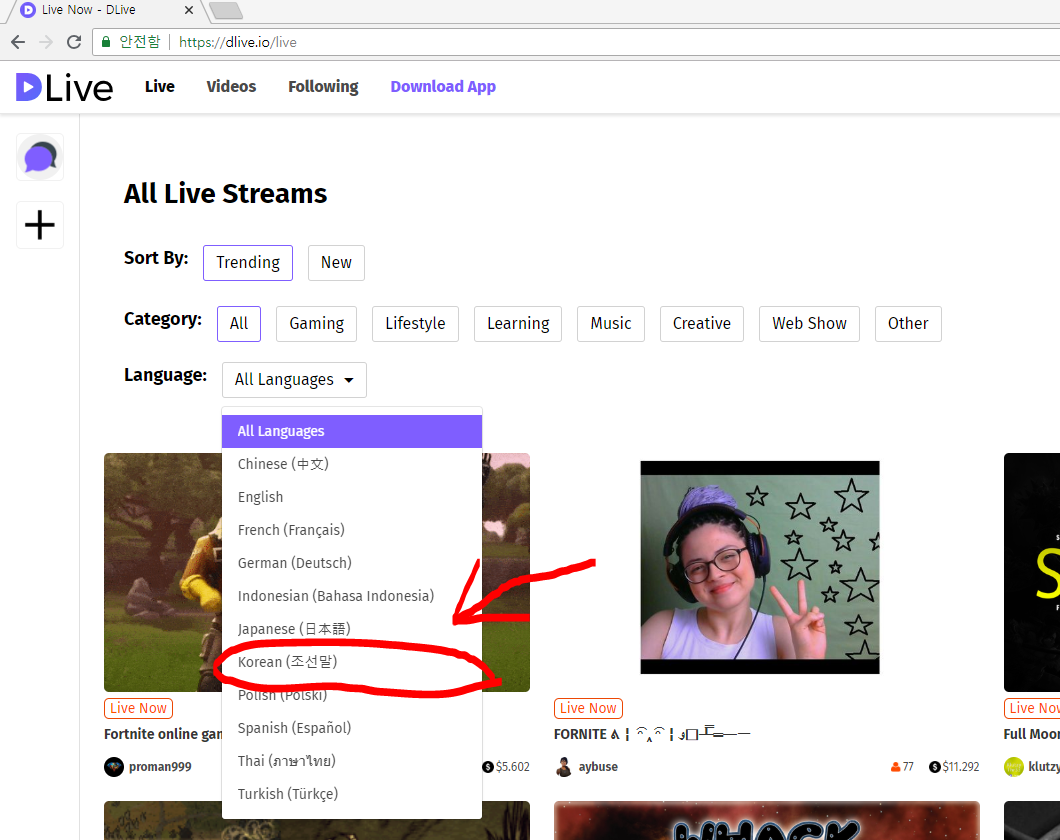Image resolution: width=1060 pixels, height=840 pixels.
Task: Open the Live nav item
Action: (160, 87)
